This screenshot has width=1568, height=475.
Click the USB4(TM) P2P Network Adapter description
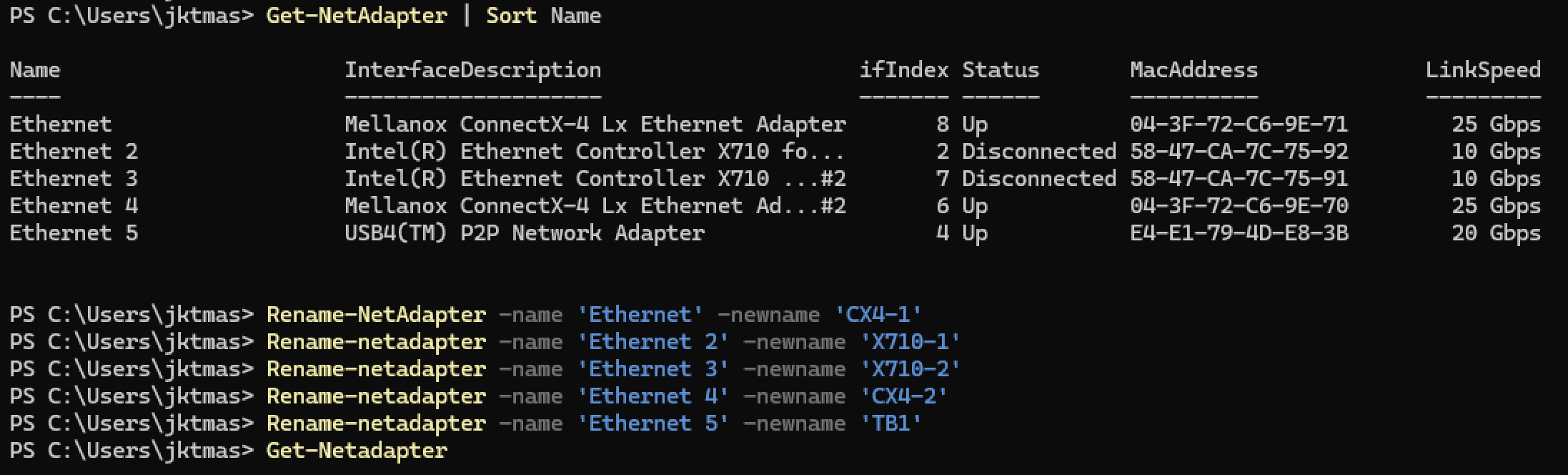(x=524, y=233)
